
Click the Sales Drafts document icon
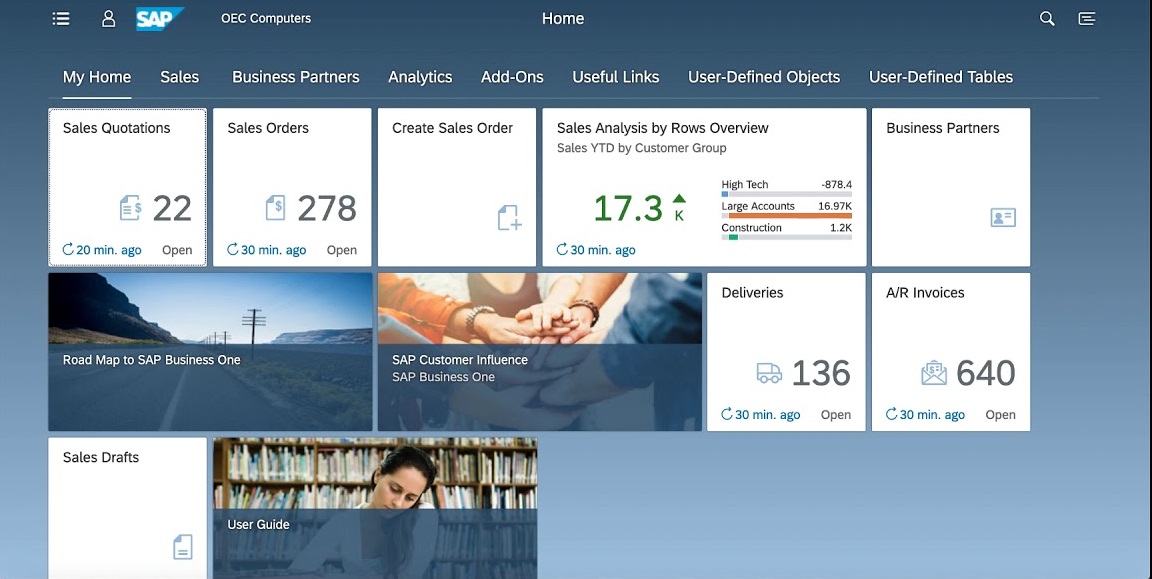point(182,546)
